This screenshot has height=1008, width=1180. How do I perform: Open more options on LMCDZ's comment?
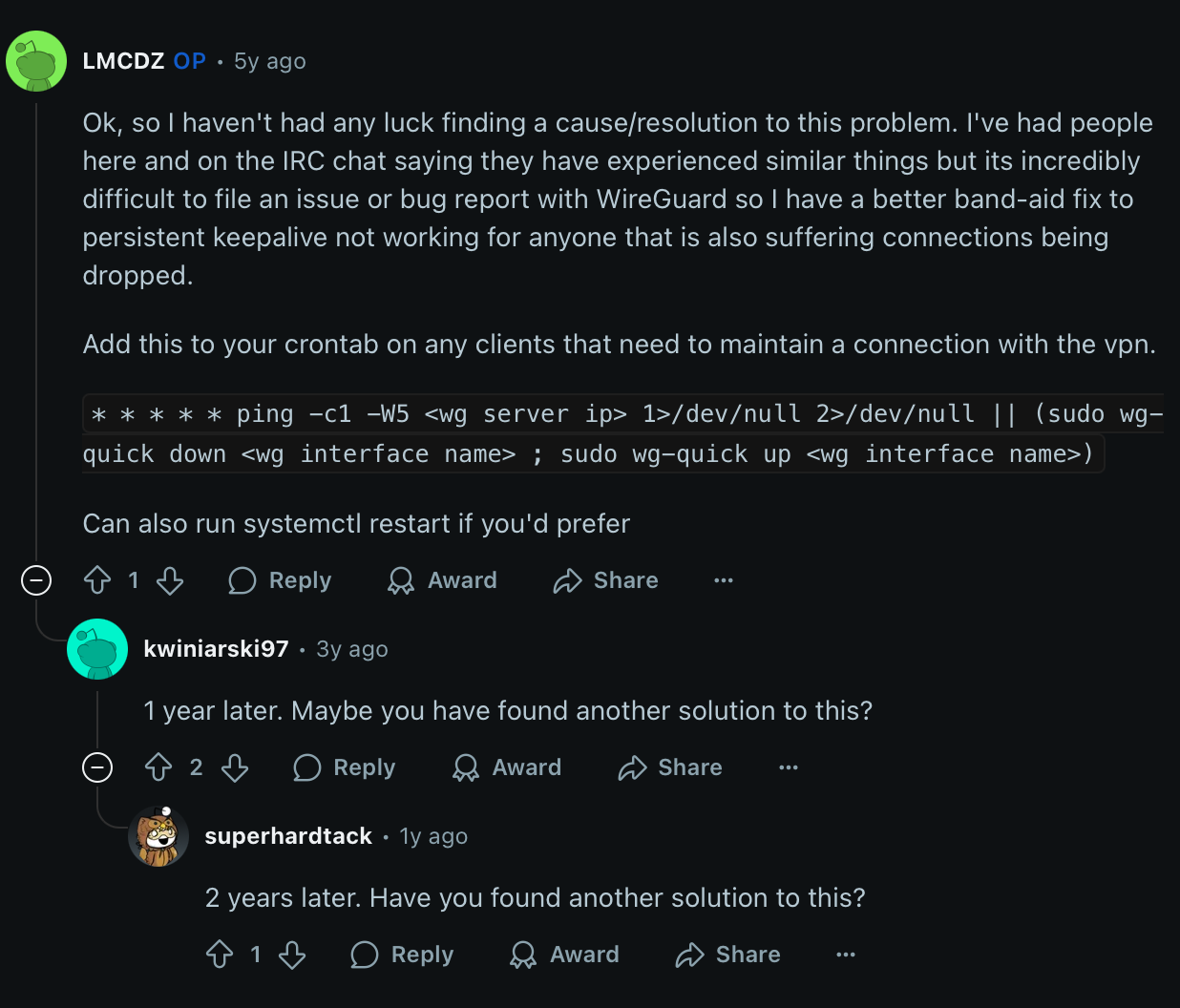(x=724, y=580)
